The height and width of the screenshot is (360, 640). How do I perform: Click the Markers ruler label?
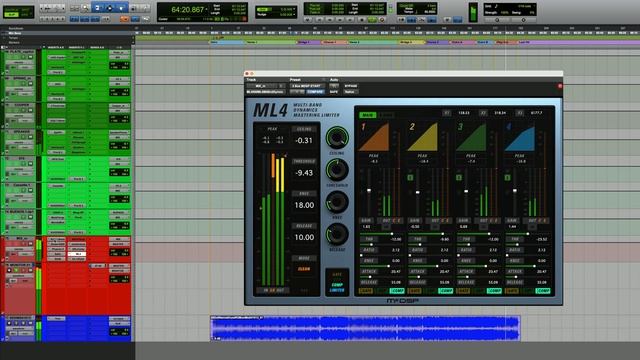14,42
